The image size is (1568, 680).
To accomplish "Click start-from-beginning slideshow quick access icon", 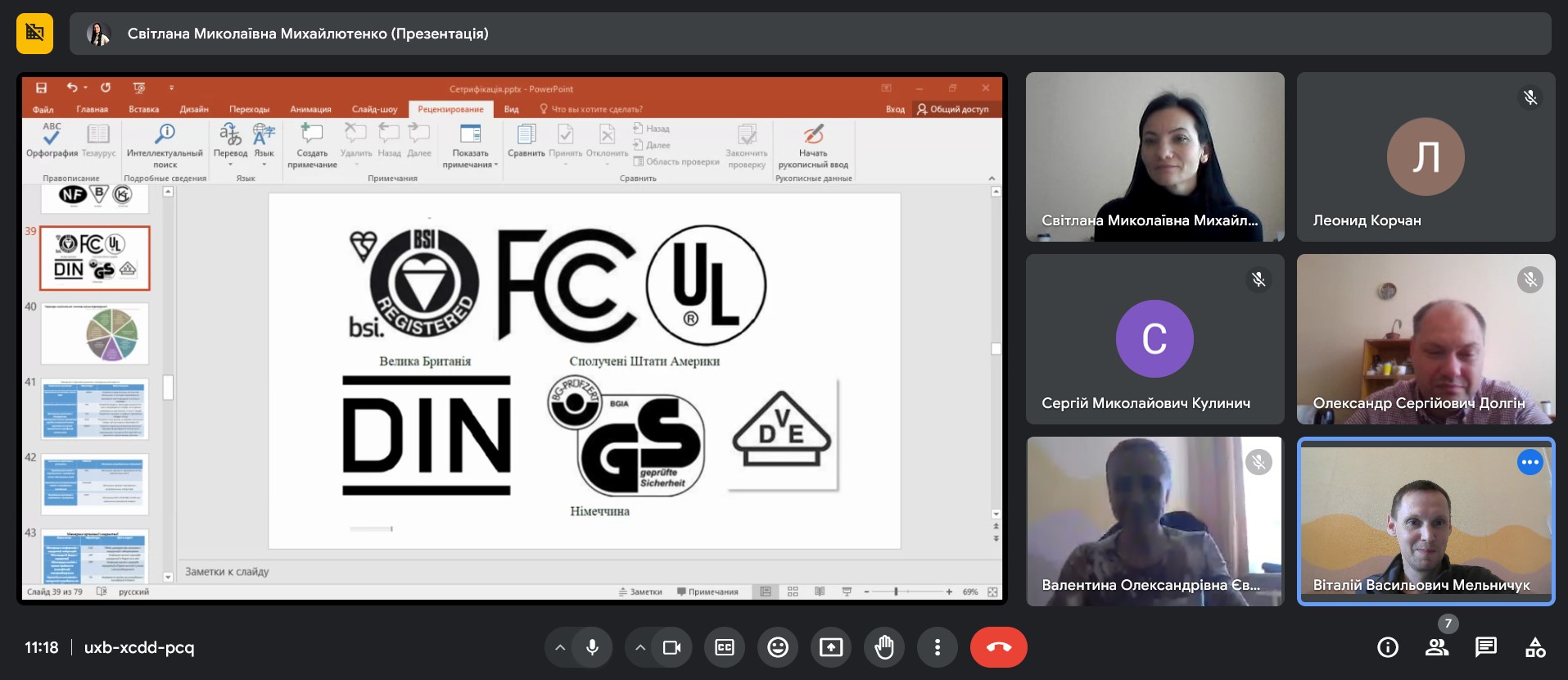I will 139,88.
